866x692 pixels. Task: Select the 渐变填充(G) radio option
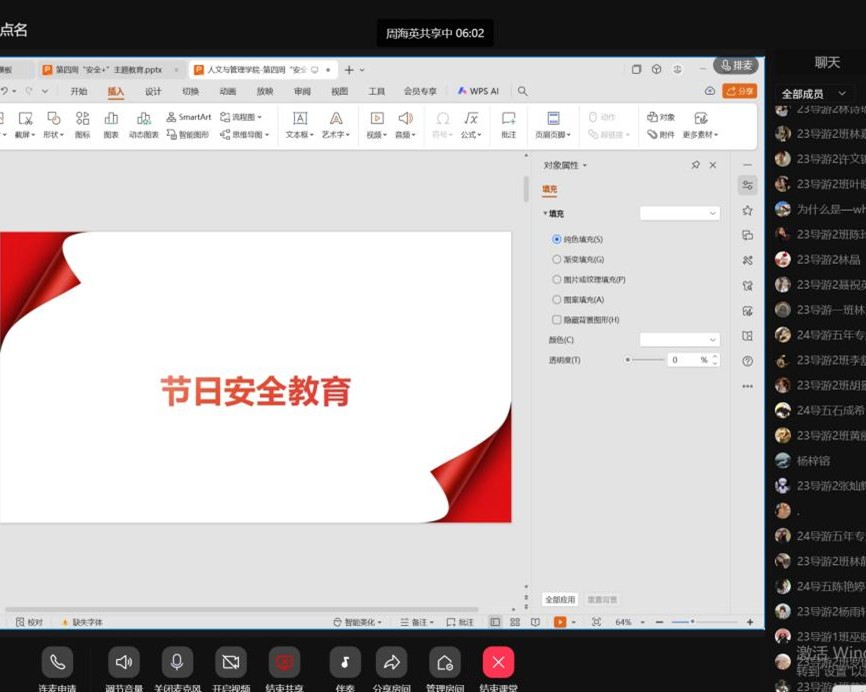[557, 260]
